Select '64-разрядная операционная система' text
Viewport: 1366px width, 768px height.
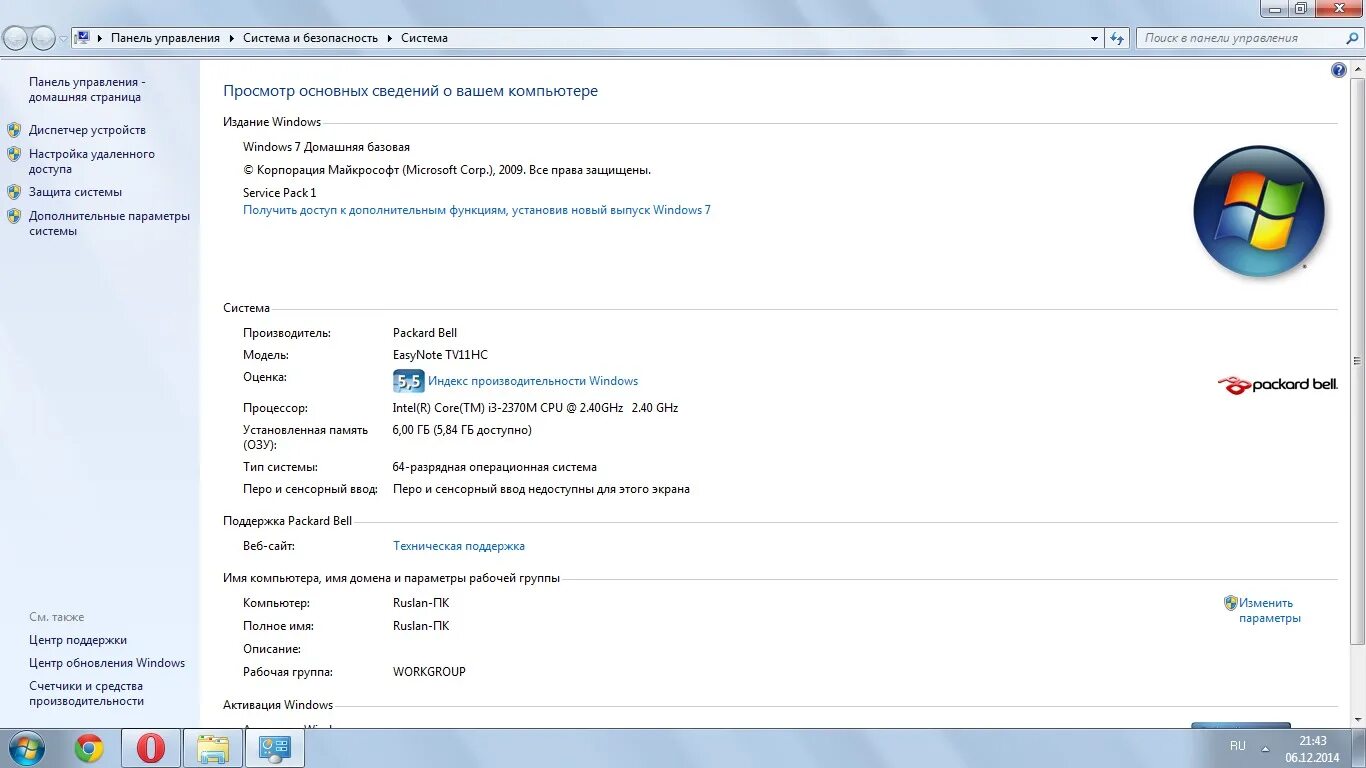[x=495, y=467]
